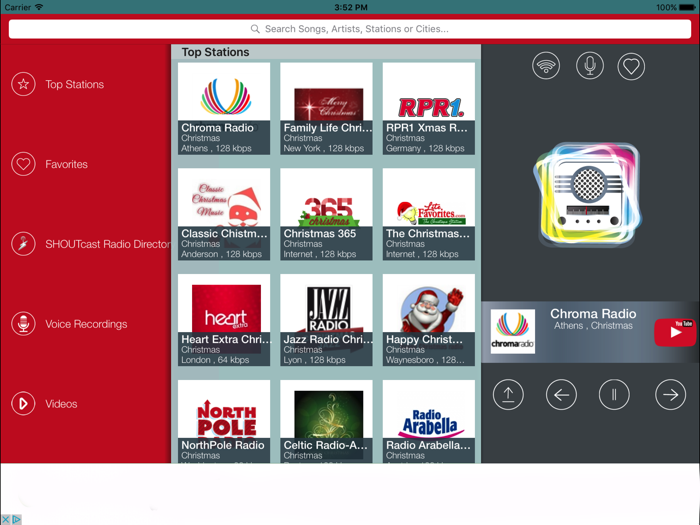The image size is (700, 525).
Task: Check the battery indicator in status bar
Action: [x=687, y=7]
